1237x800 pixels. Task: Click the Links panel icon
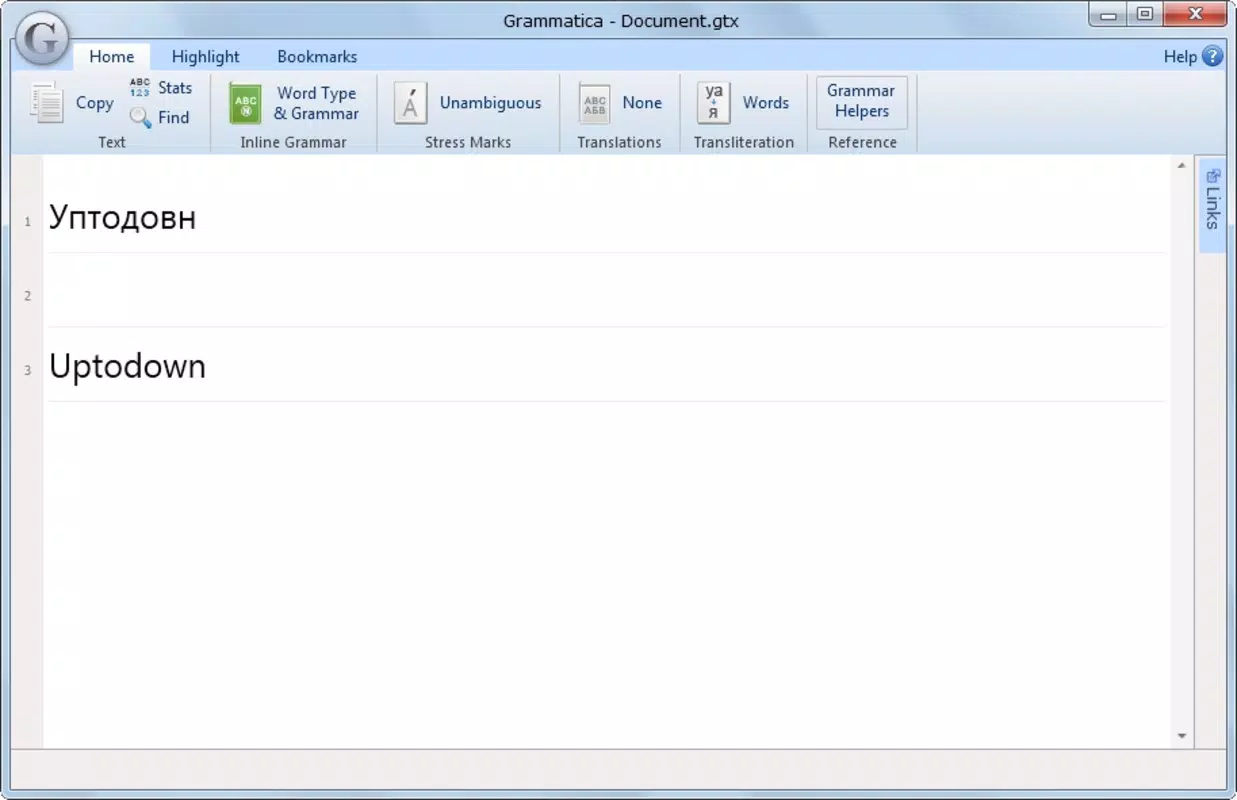(x=1213, y=176)
